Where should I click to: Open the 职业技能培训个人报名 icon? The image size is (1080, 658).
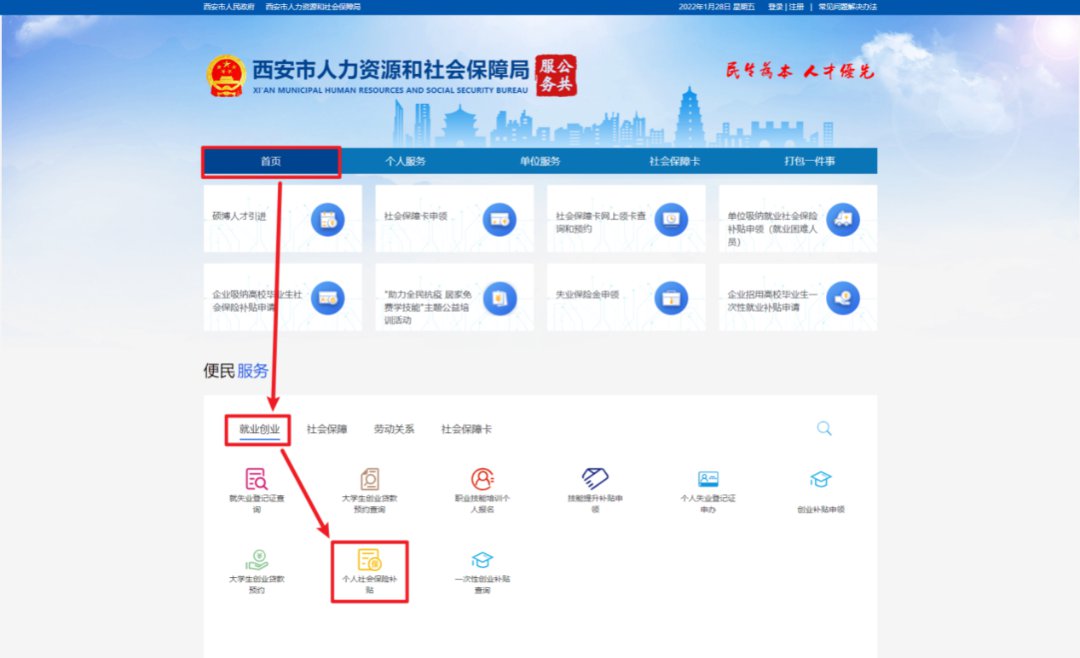click(x=482, y=478)
